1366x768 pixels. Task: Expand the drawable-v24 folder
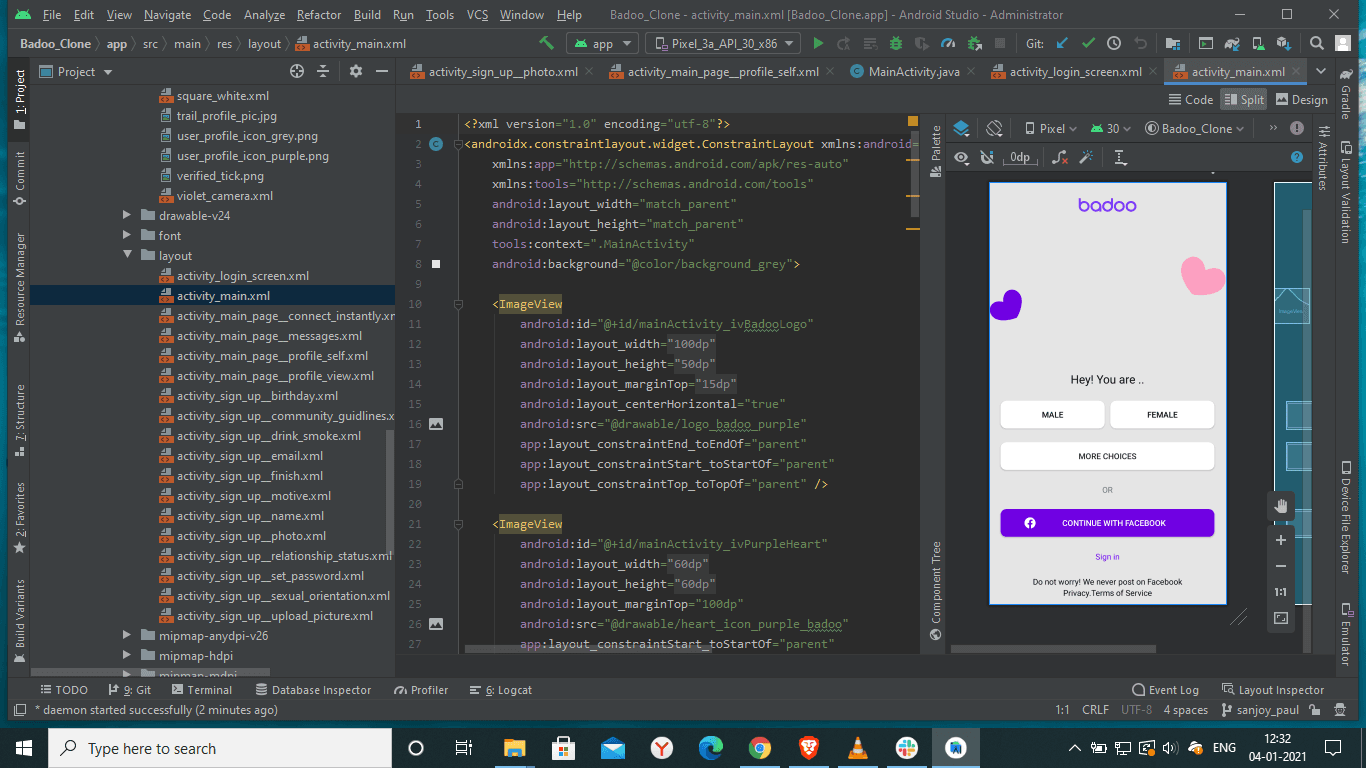coord(127,216)
